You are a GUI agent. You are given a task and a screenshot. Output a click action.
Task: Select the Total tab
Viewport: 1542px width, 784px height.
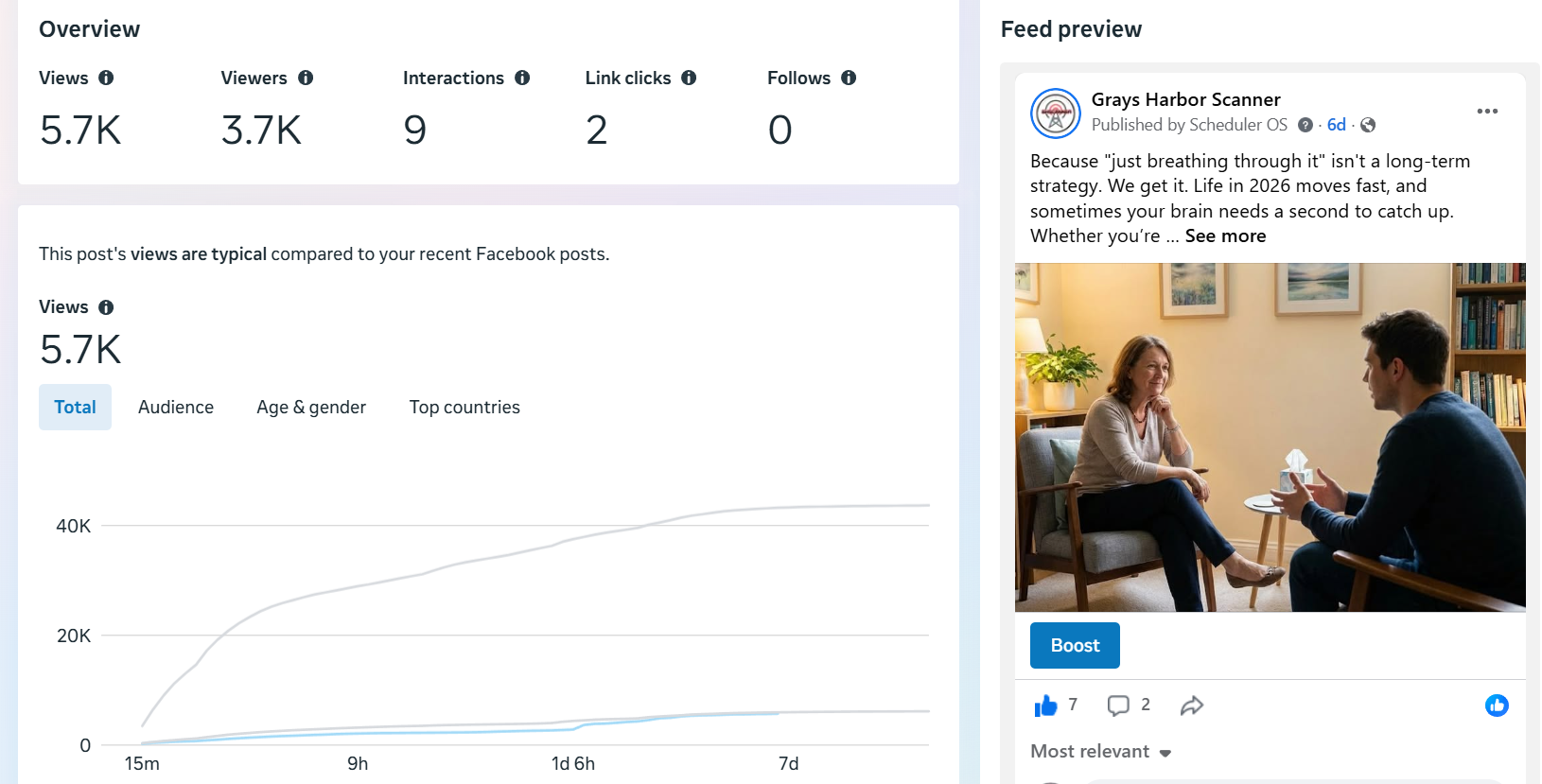click(x=75, y=408)
